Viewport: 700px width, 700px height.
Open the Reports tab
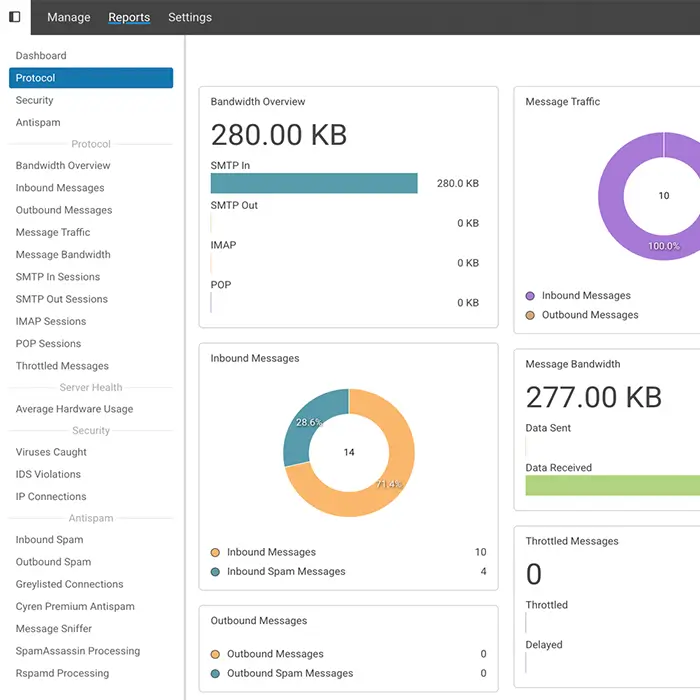pos(129,17)
